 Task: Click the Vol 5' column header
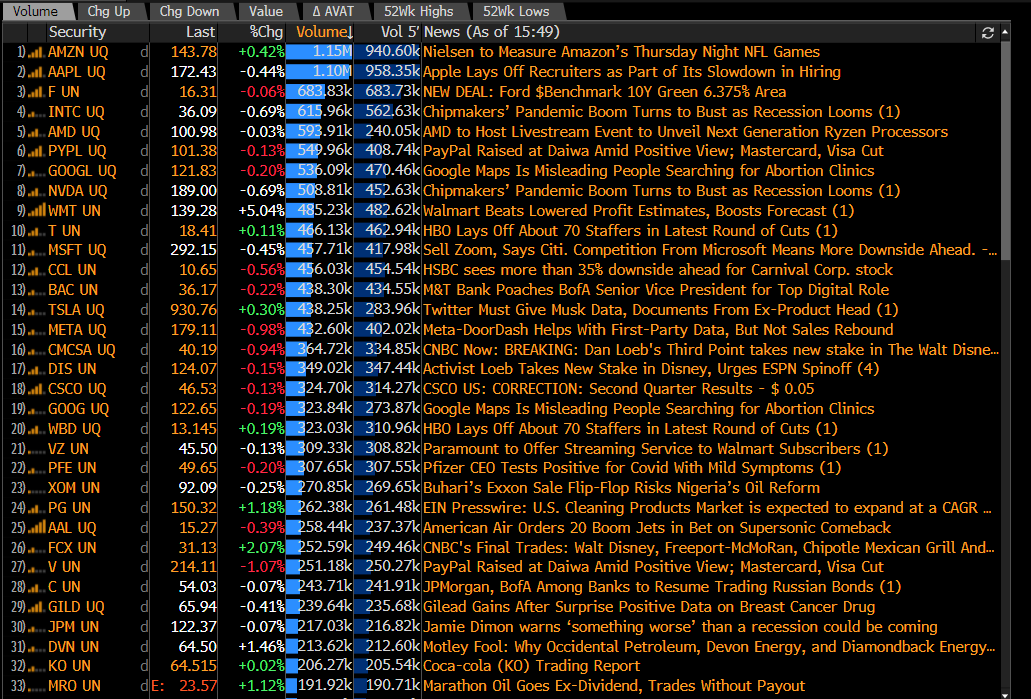click(400, 32)
